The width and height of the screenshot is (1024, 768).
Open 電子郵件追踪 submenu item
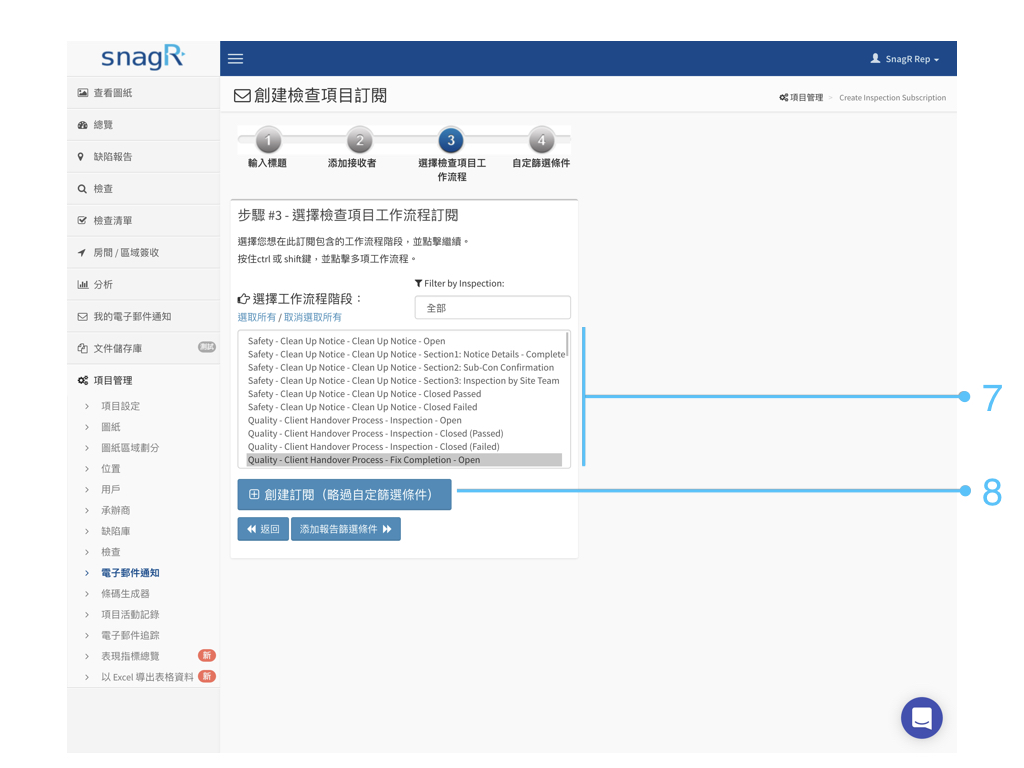(130, 636)
